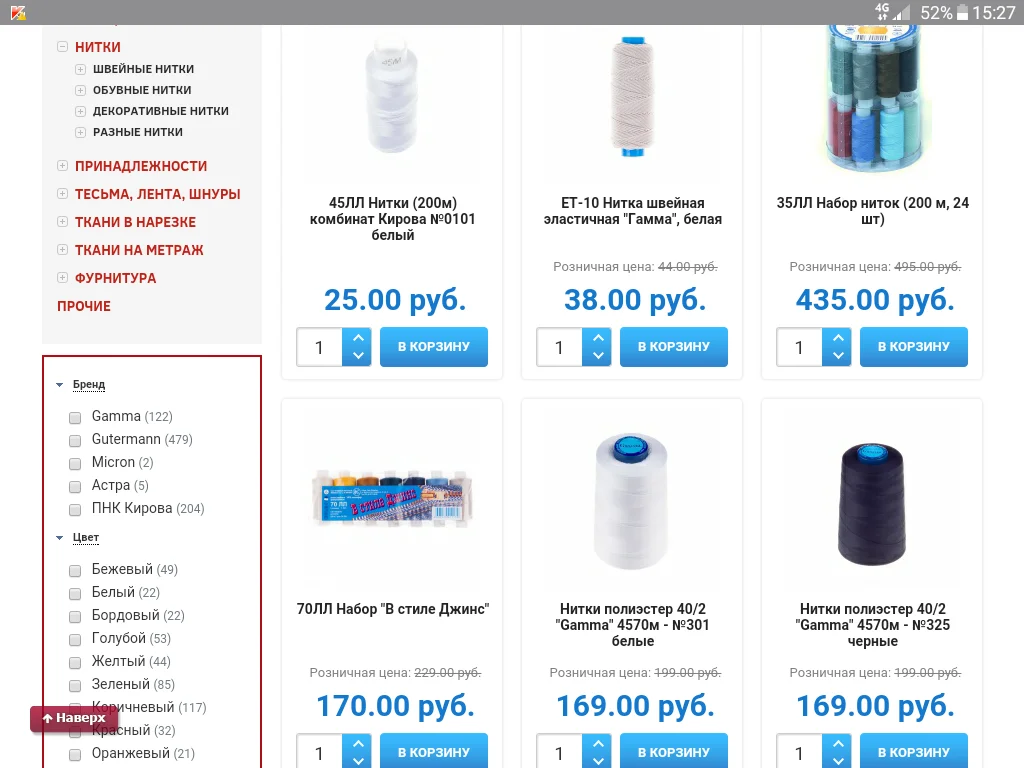Expand ПРИНАДЛЕЖНОСТИ plus icon
Image resolution: width=1024 pixels, height=768 pixels.
click(63, 165)
